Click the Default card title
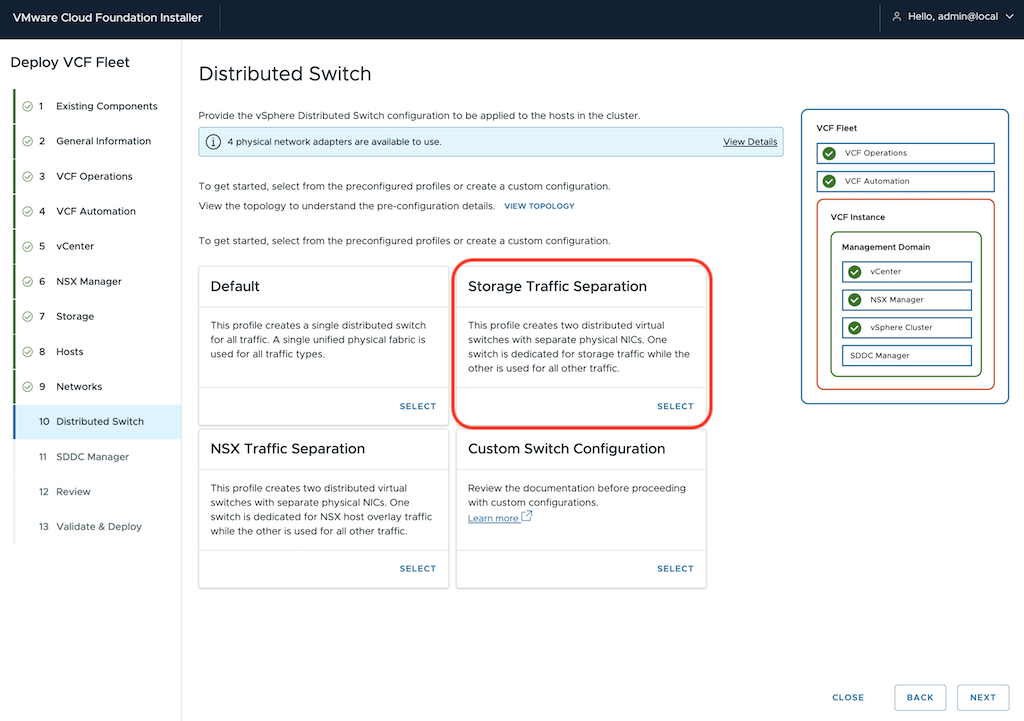The height and width of the screenshot is (721, 1024). 234,287
